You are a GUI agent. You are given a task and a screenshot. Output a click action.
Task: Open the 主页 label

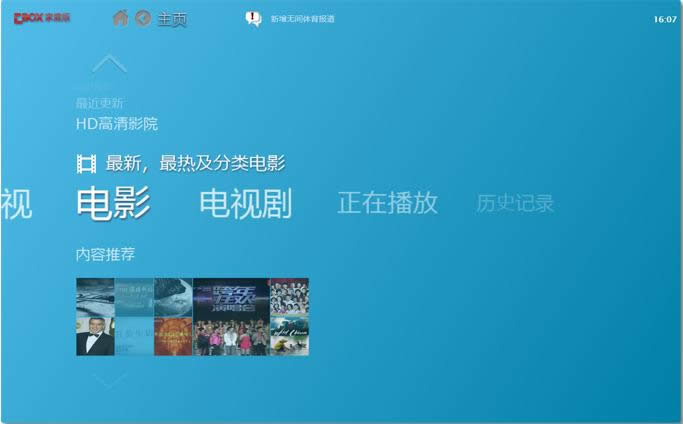(x=172, y=19)
